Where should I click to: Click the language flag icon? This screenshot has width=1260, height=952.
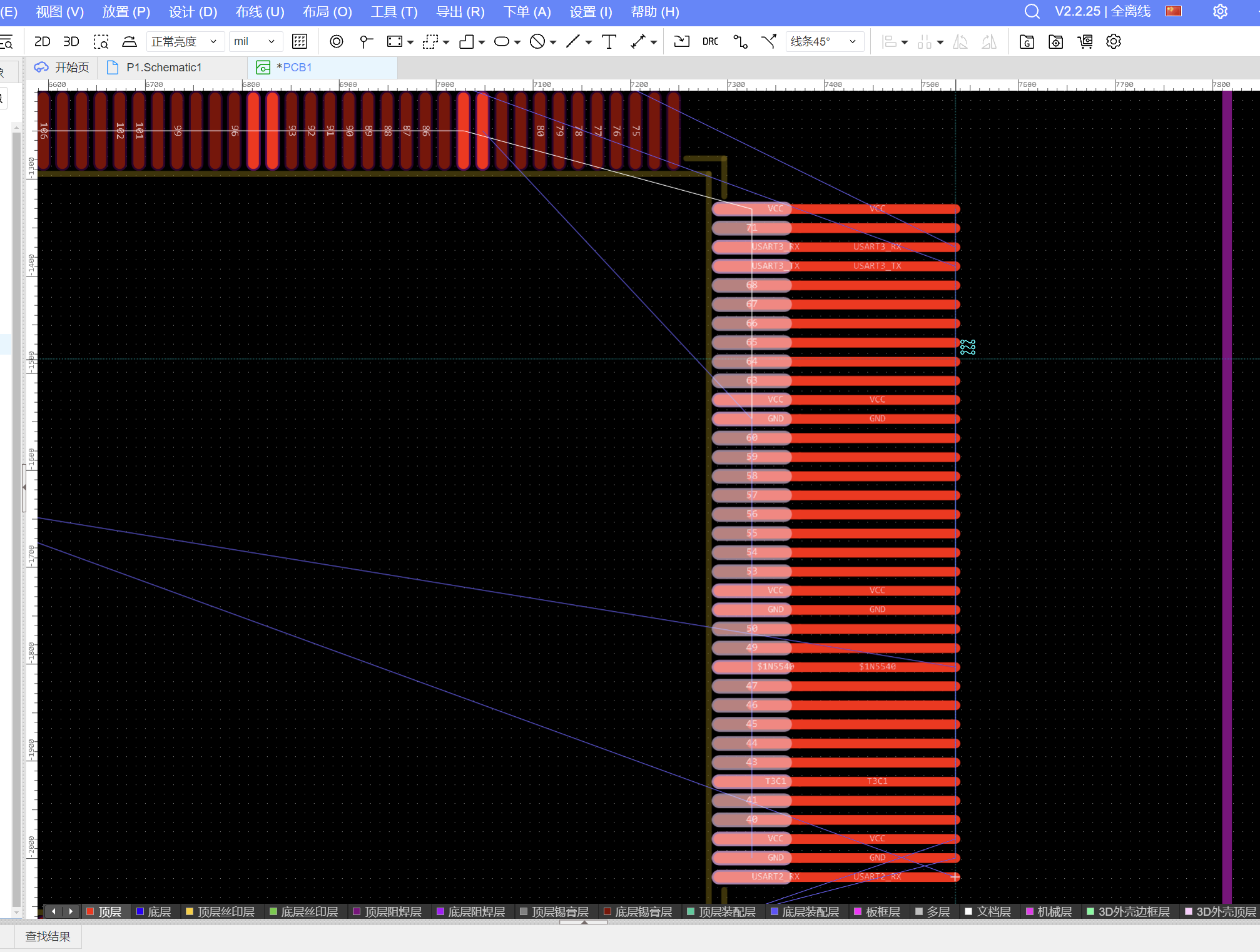[1174, 11]
